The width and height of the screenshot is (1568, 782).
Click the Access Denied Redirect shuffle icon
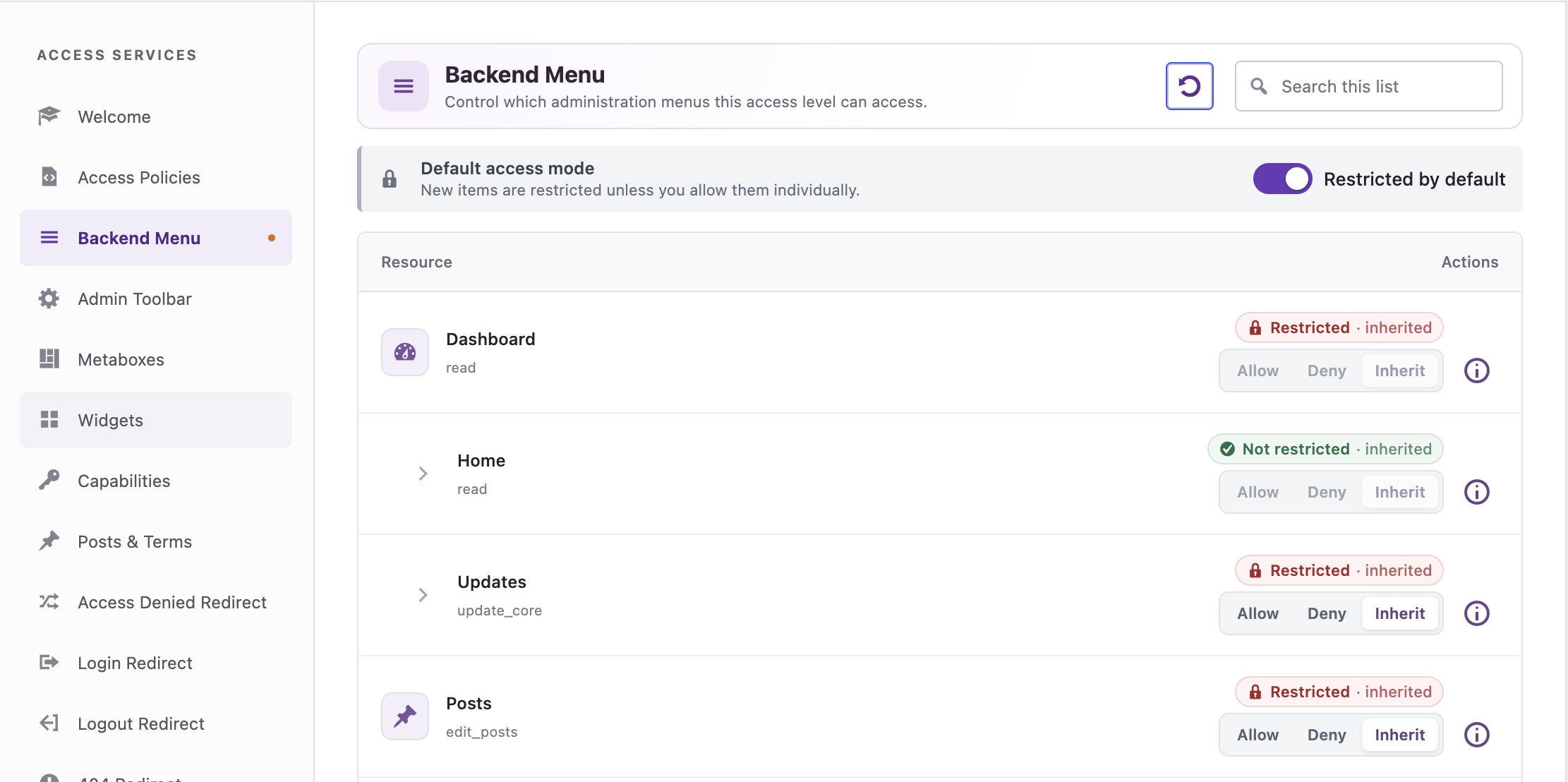click(x=49, y=601)
